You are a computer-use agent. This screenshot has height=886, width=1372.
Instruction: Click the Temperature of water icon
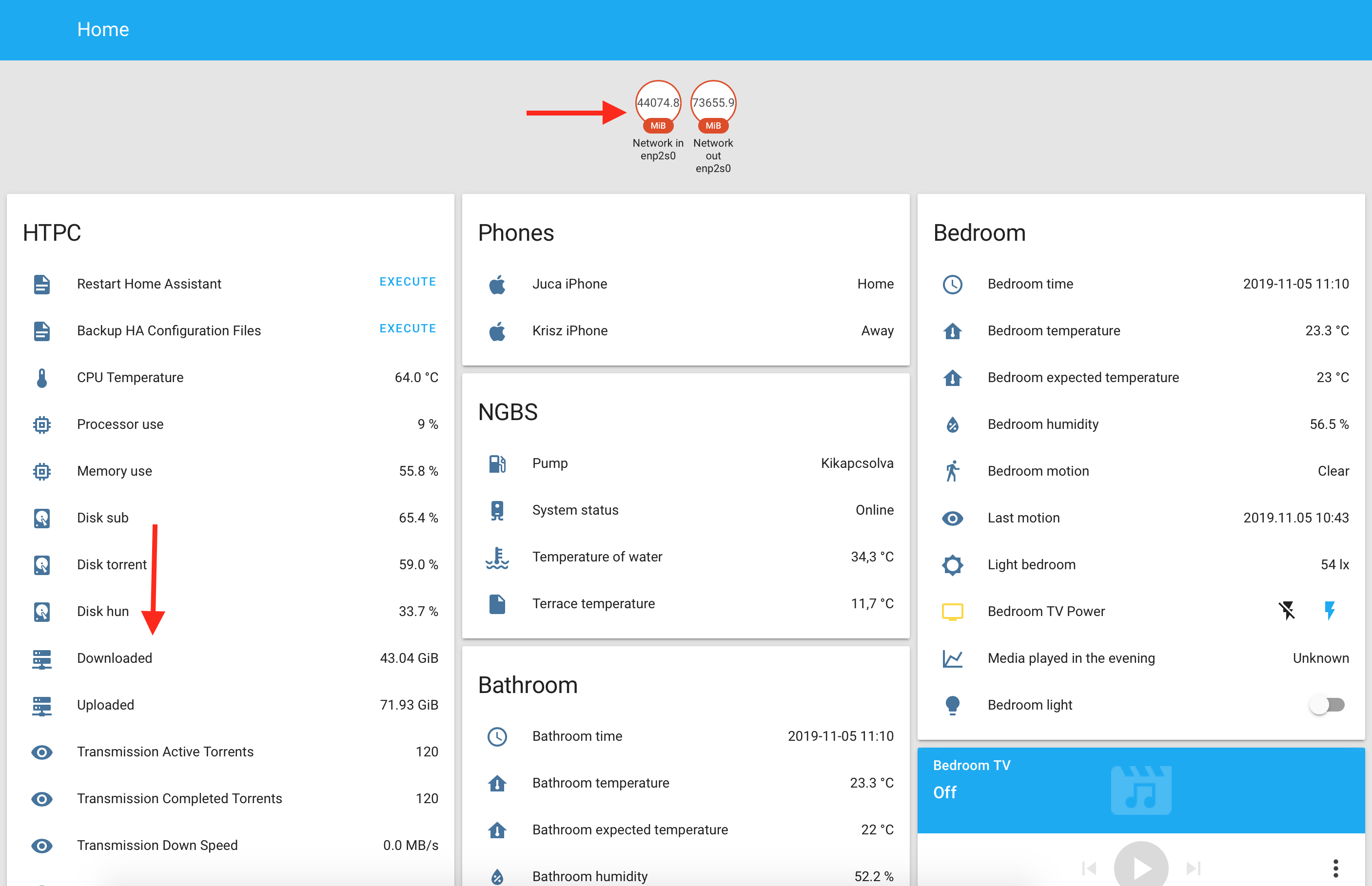point(497,558)
